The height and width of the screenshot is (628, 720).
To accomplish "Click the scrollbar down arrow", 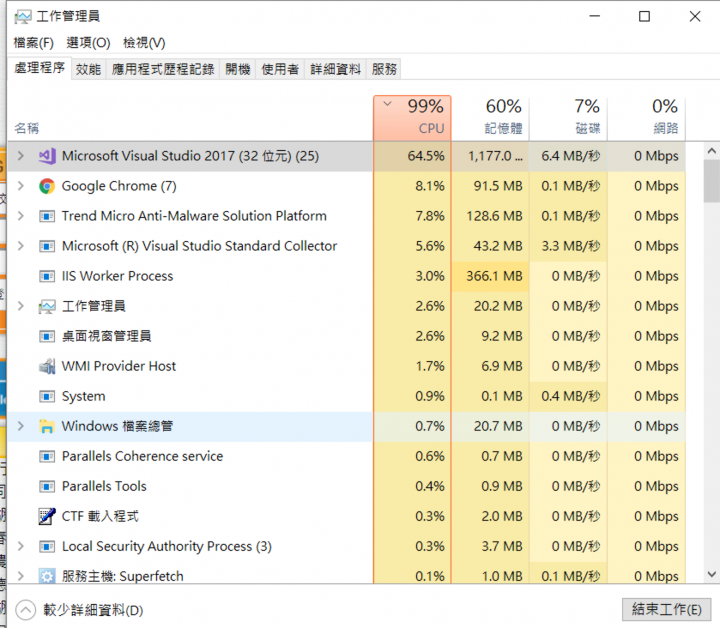I will [x=711, y=574].
